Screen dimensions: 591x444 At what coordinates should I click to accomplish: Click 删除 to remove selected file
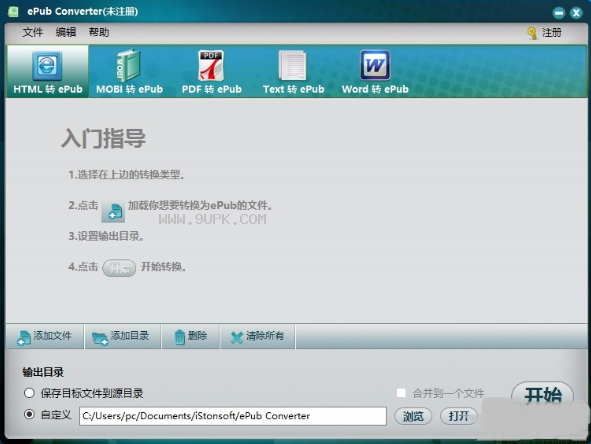tap(191, 336)
